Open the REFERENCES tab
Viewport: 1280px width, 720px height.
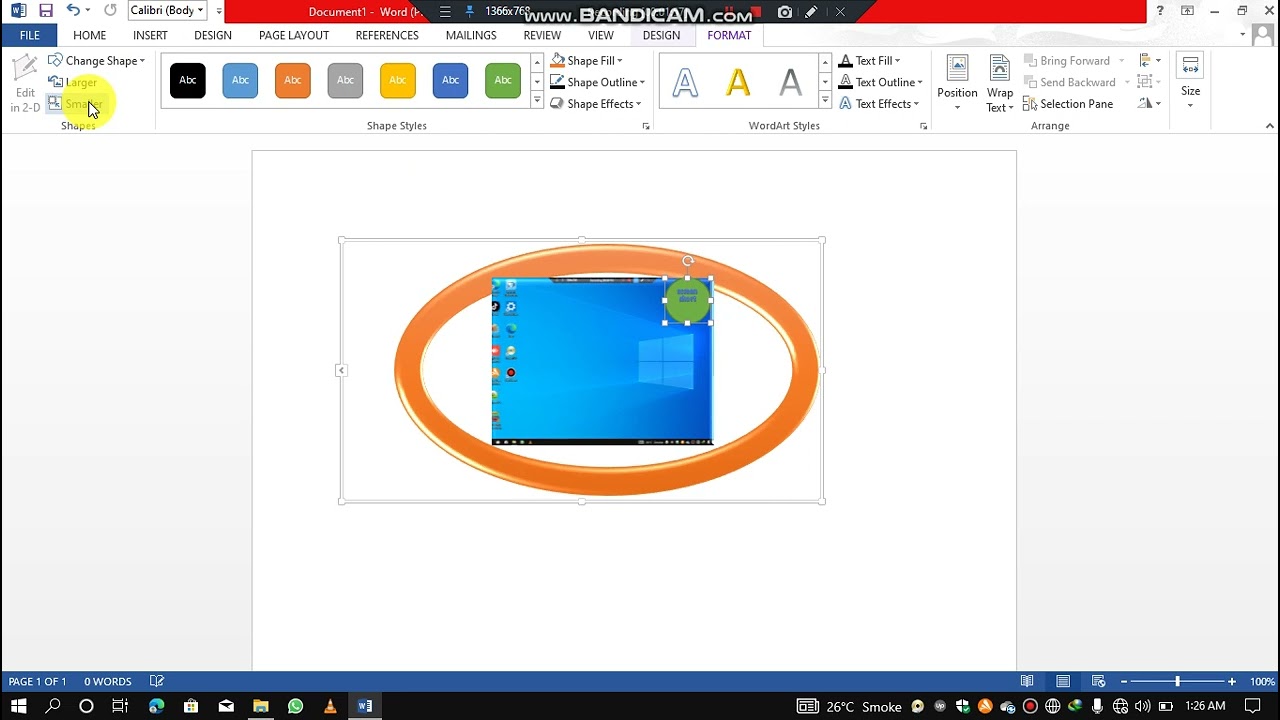click(x=387, y=35)
